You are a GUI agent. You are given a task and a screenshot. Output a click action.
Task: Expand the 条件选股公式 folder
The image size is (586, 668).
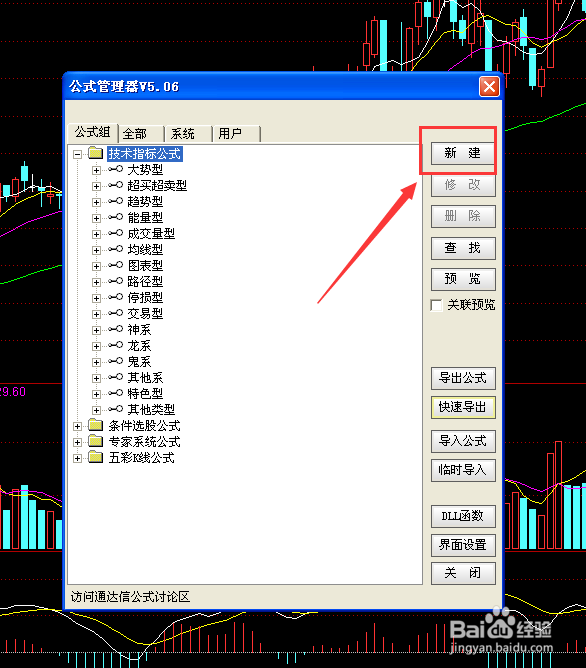(x=77, y=426)
